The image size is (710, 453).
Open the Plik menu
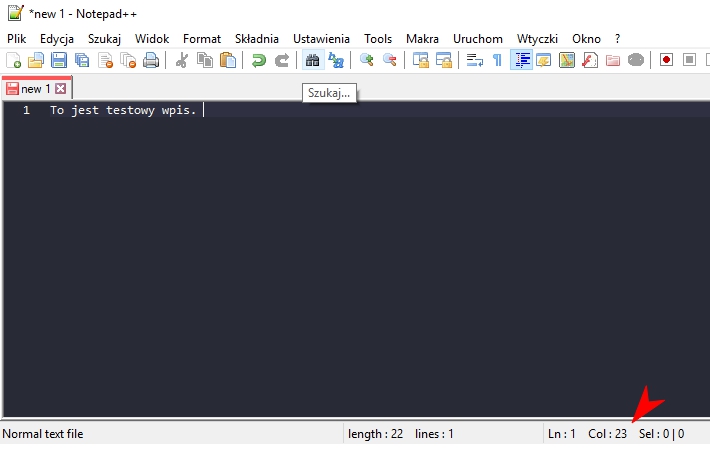(17, 39)
